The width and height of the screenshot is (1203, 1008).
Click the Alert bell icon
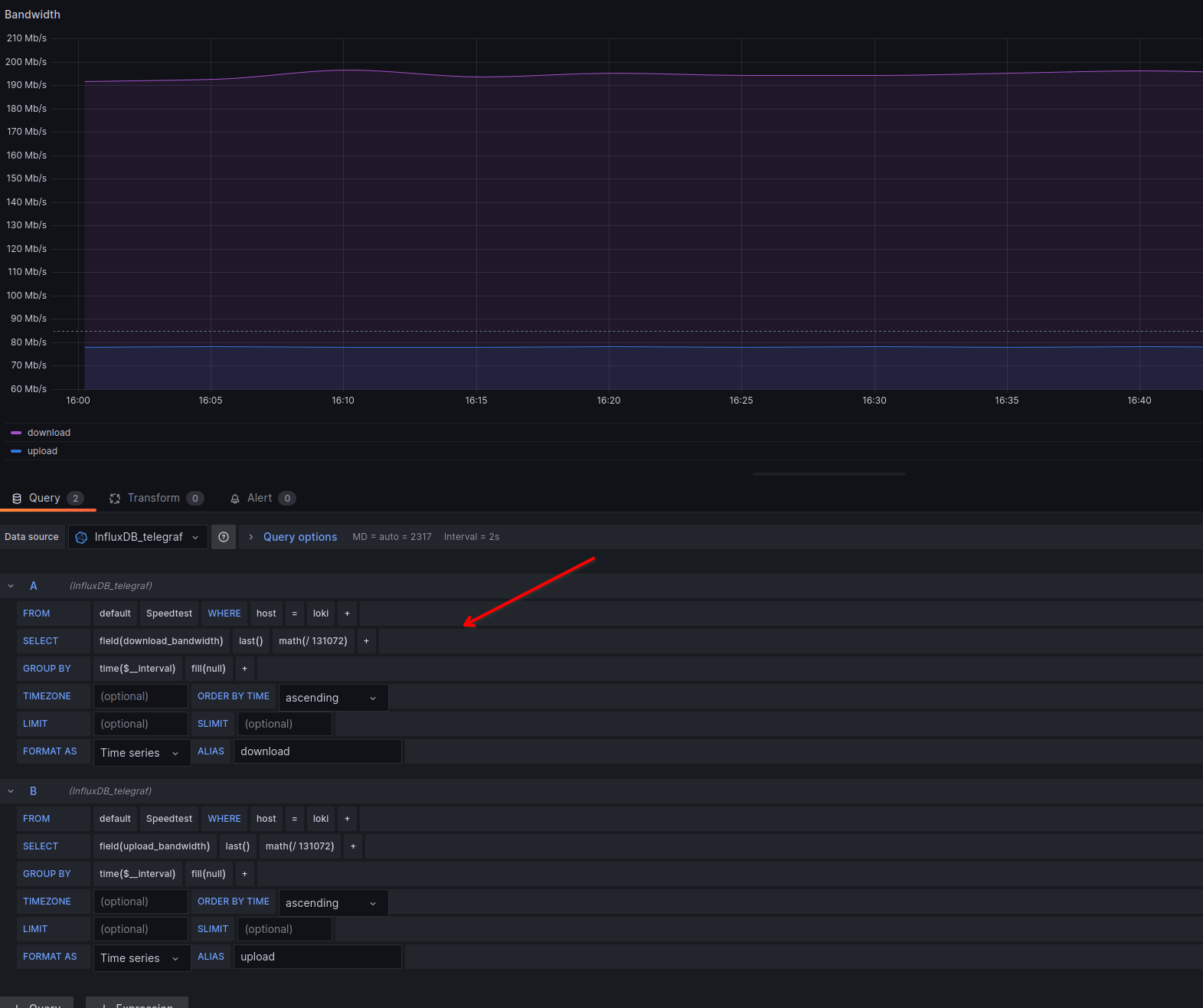235,499
